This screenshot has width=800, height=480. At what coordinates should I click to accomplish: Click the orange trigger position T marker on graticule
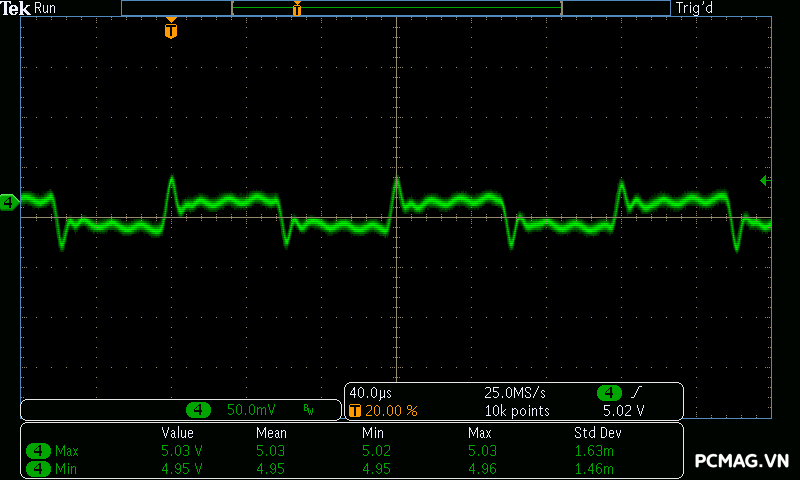[171, 30]
